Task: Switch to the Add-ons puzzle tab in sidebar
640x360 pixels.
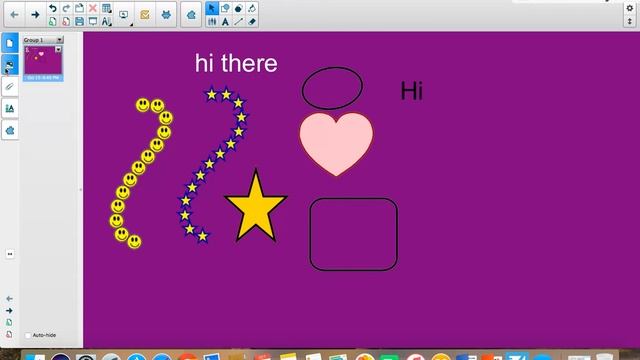Action: coord(10,130)
